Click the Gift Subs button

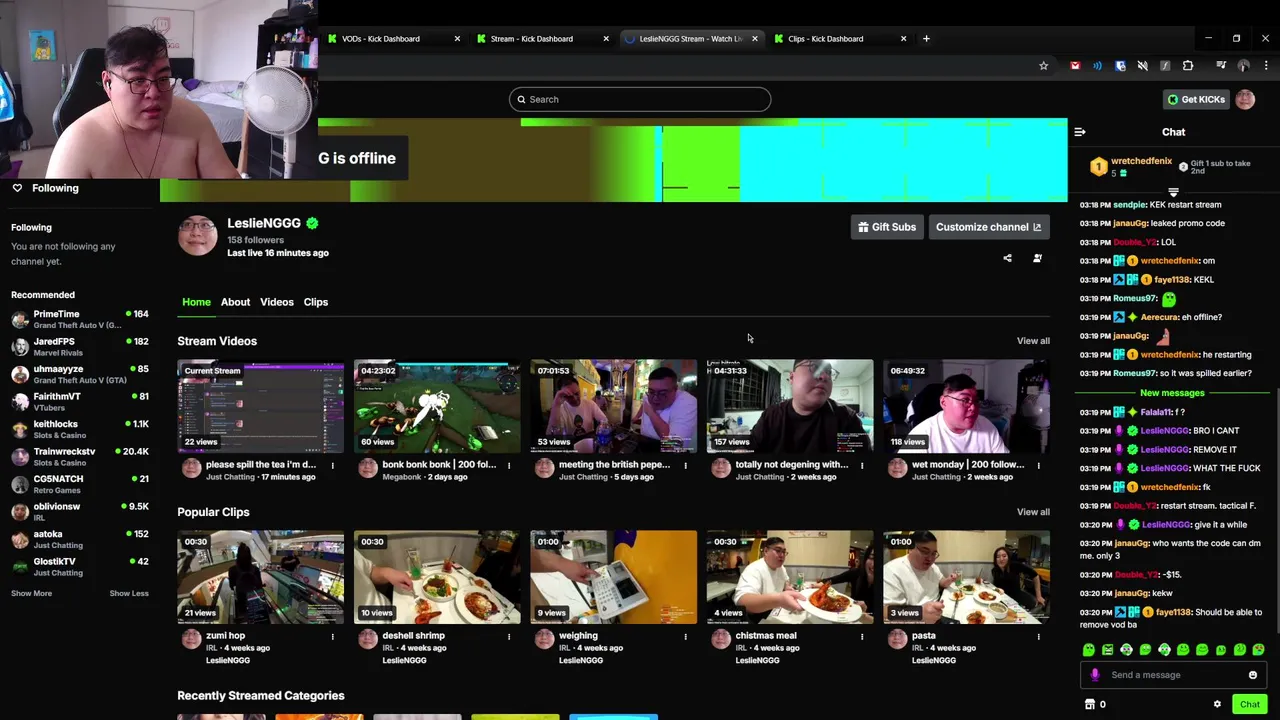[886, 227]
